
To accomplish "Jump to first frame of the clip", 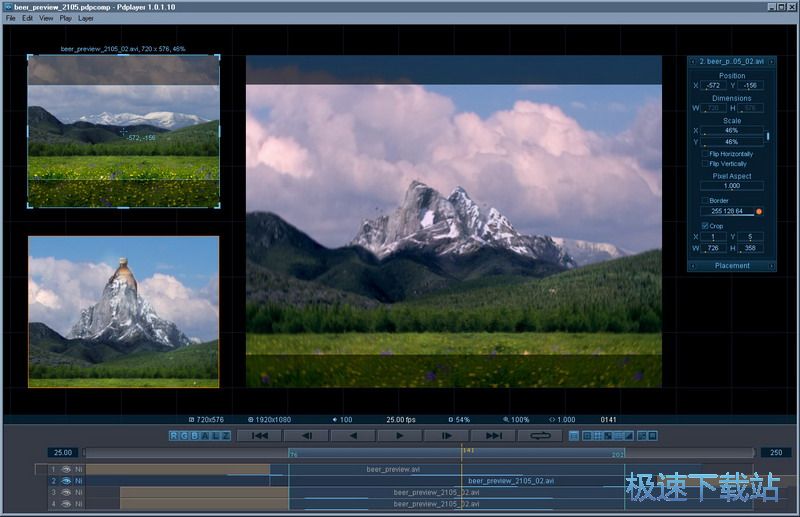I will (259, 436).
